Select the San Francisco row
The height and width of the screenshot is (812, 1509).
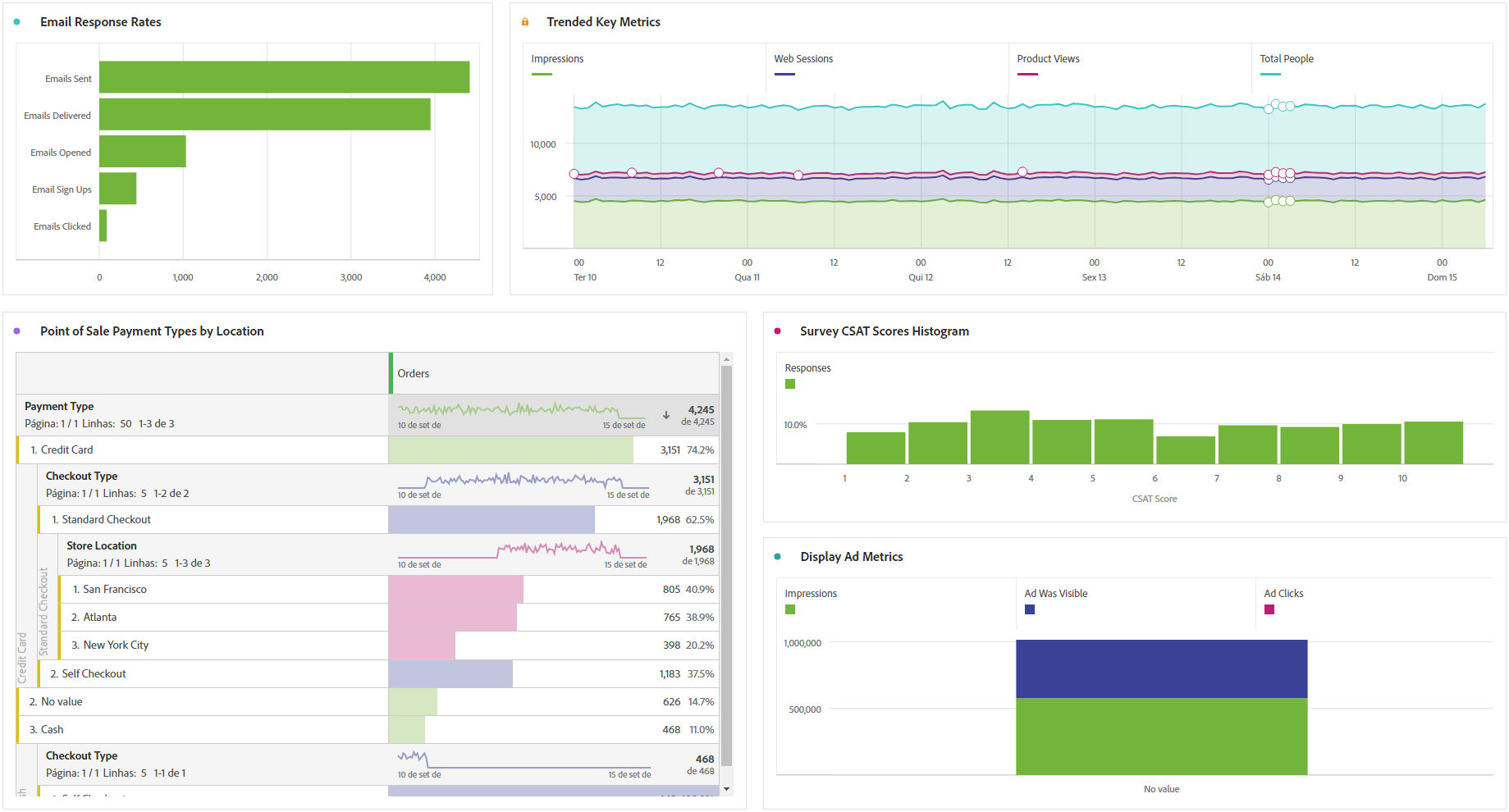click(389, 589)
